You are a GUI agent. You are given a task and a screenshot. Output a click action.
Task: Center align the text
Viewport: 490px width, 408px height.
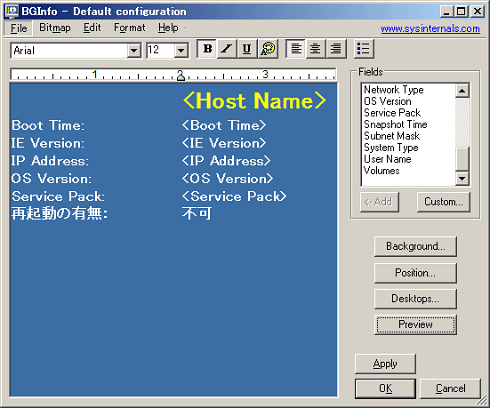pos(315,49)
